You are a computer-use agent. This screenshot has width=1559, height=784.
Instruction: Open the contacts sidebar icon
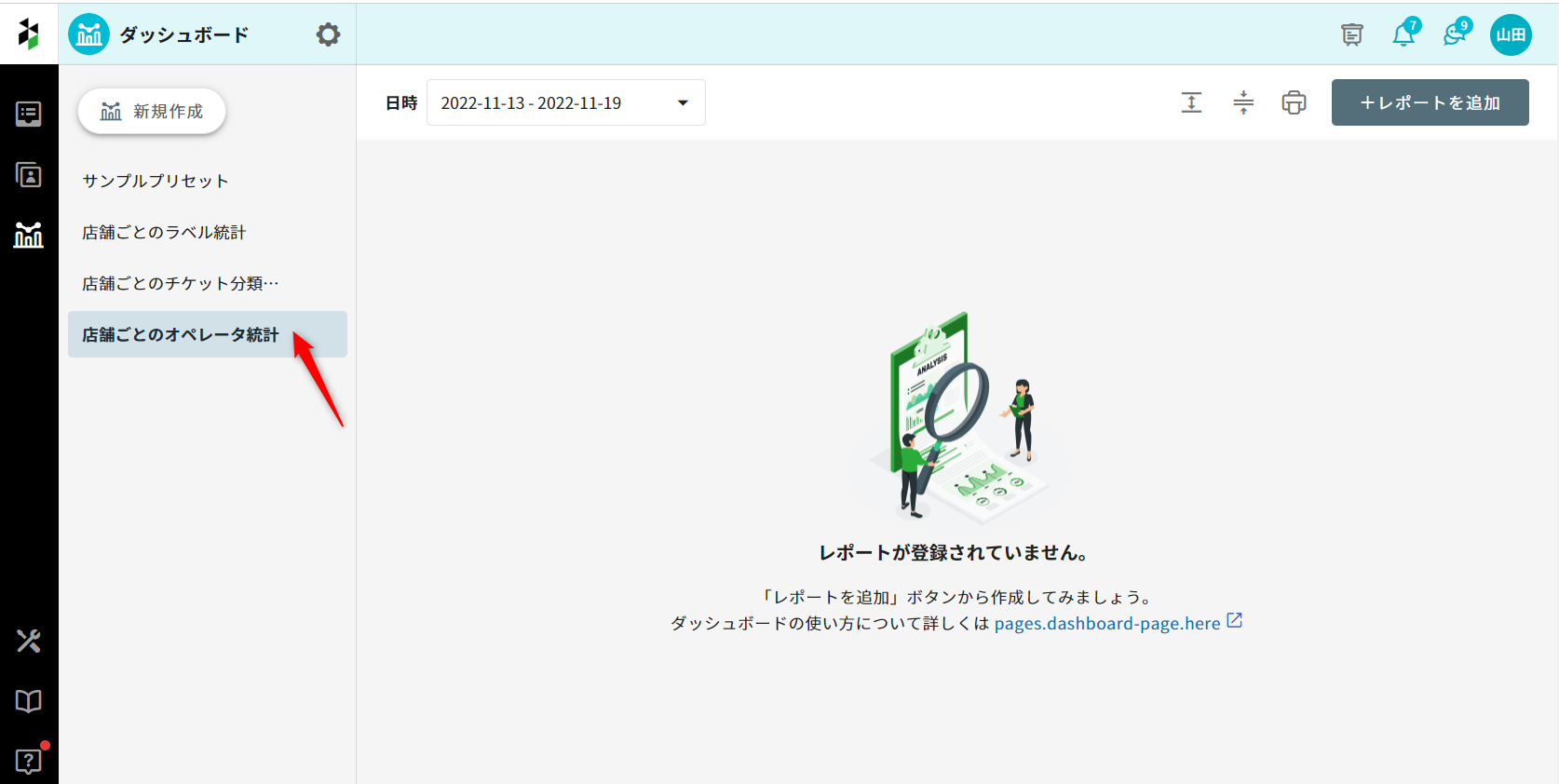pos(29,175)
